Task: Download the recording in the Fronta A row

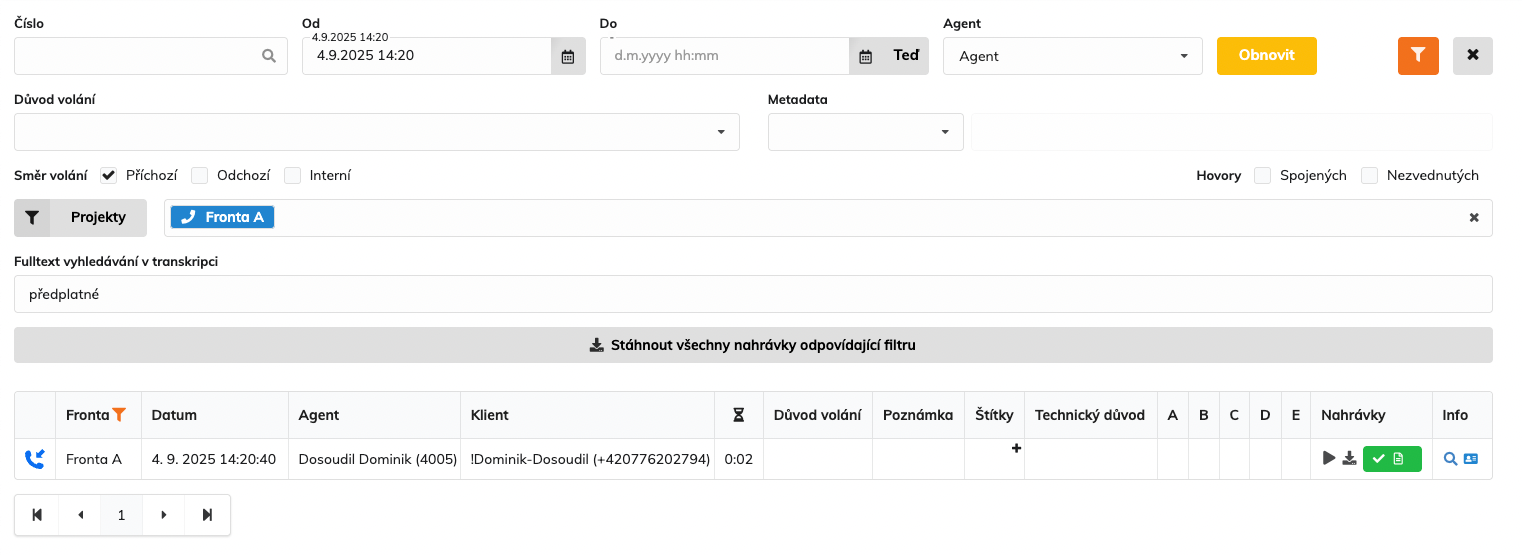Action: click(1349, 459)
